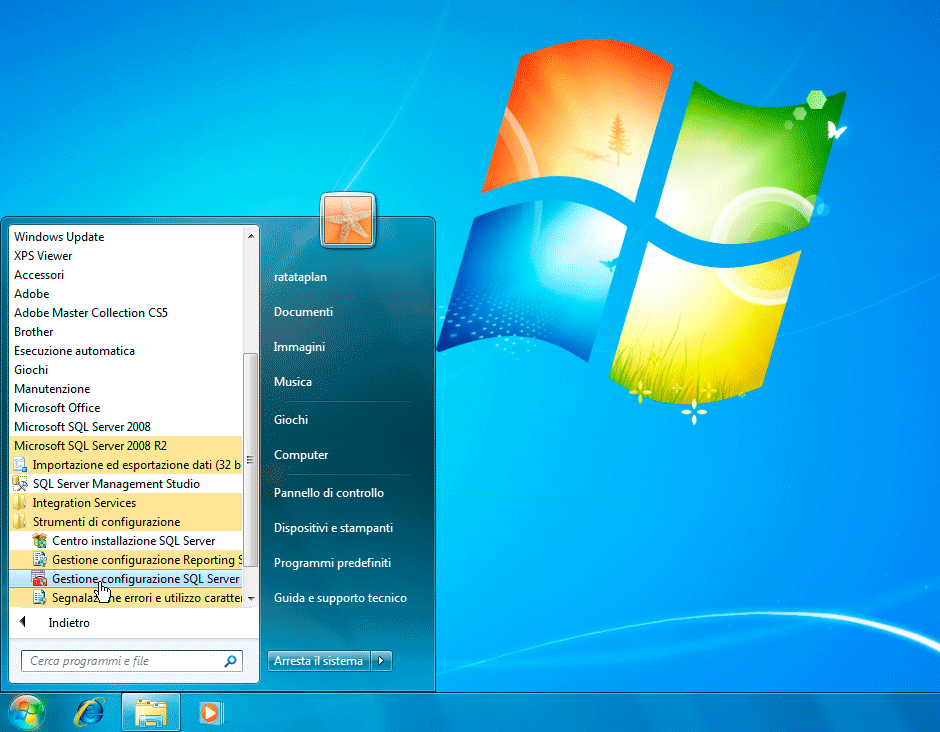
Task: Click the SQL Server Management Studio icon
Action: pyautogui.click(x=20, y=484)
